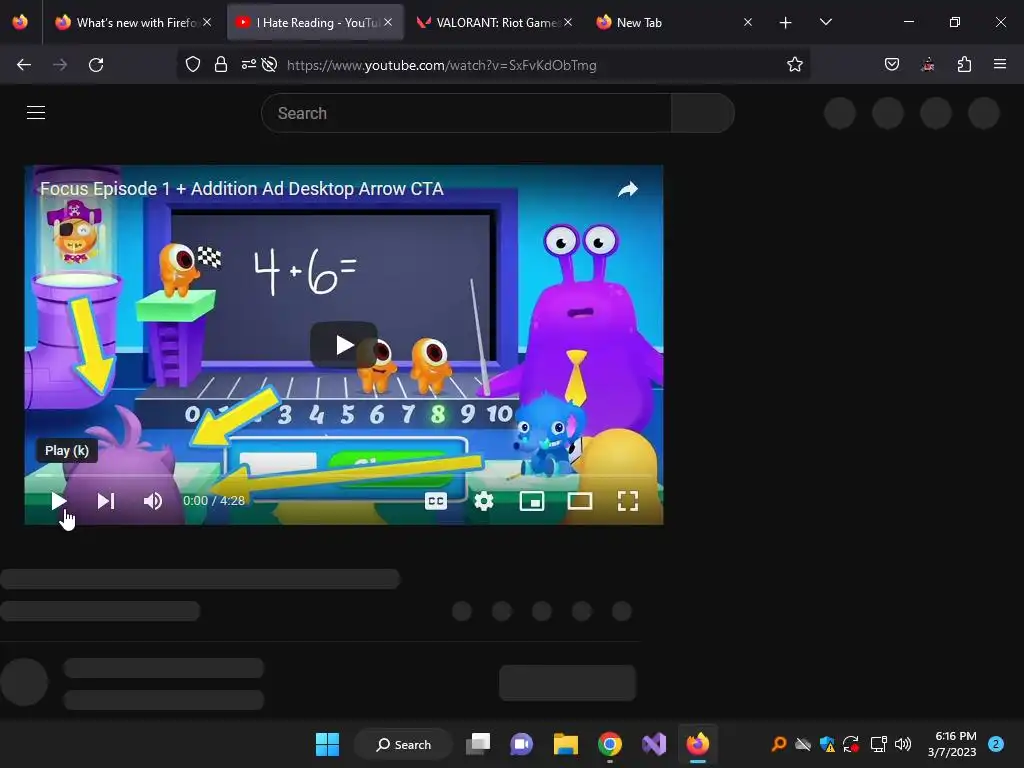Viewport: 1024px width, 768px height.
Task: Click the large center play button
Action: pyautogui.click(x=344, y=344)
